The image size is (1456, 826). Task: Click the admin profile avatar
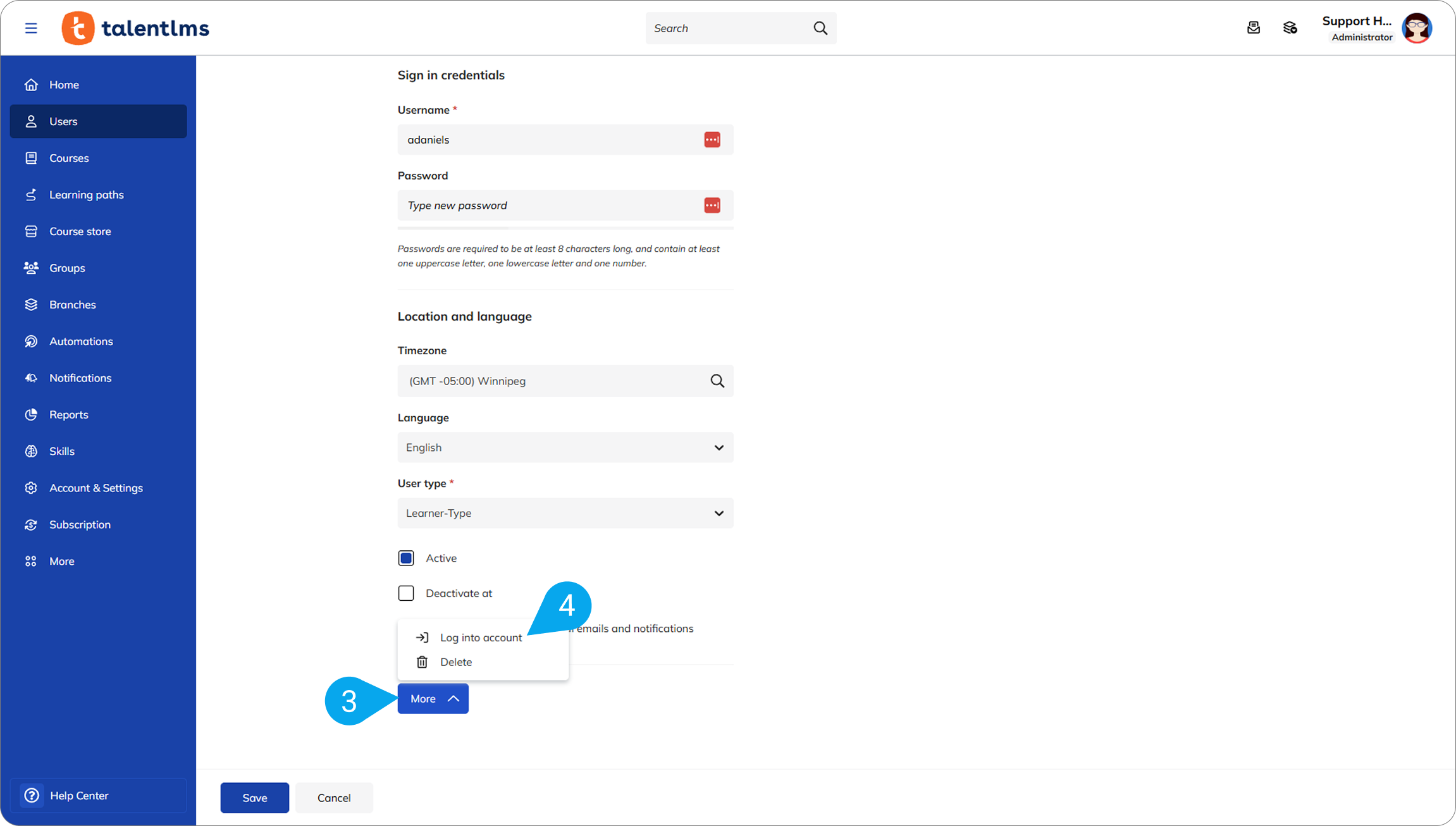[1417, 28]
